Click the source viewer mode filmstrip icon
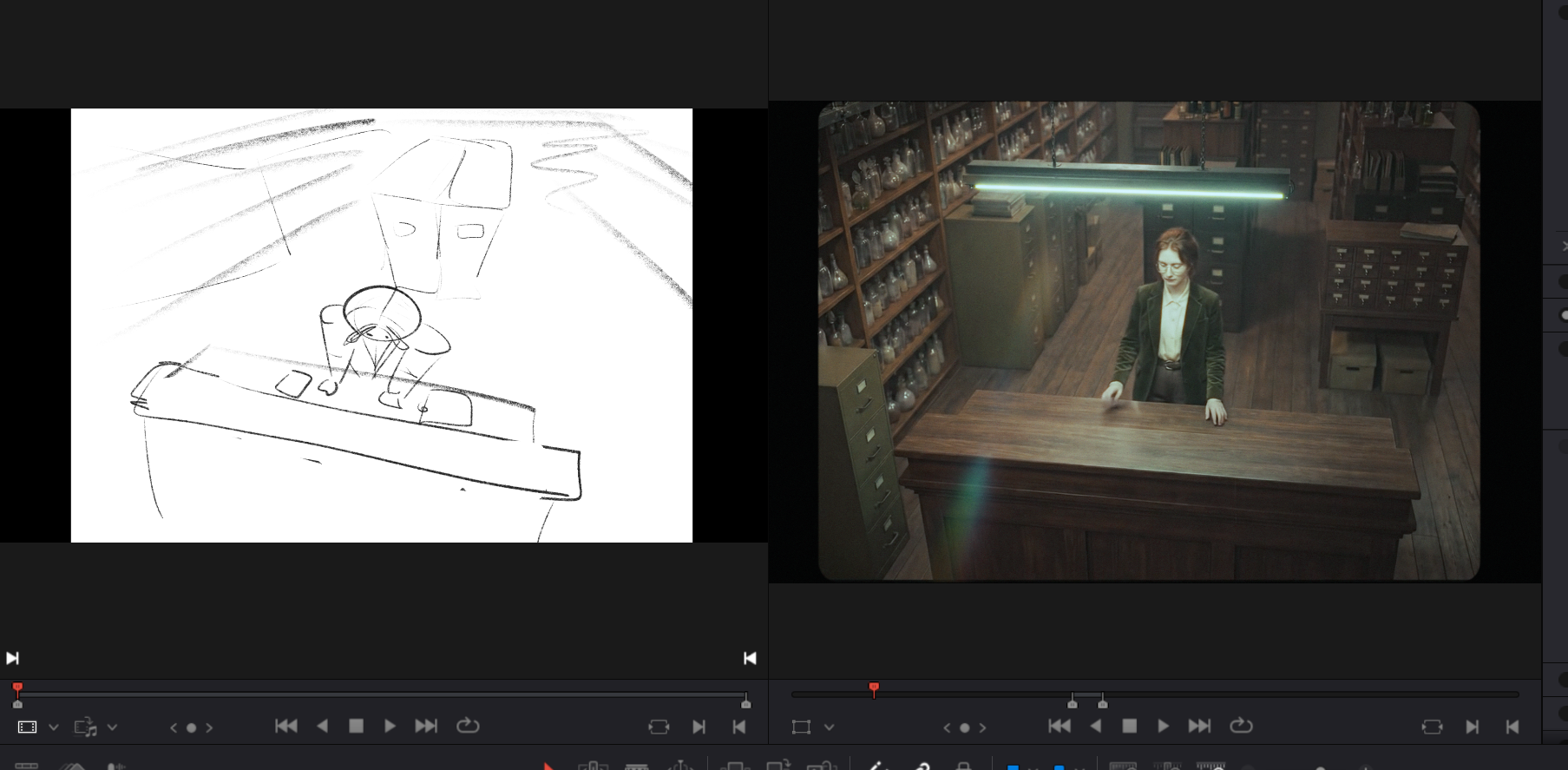 coord(27,727)
